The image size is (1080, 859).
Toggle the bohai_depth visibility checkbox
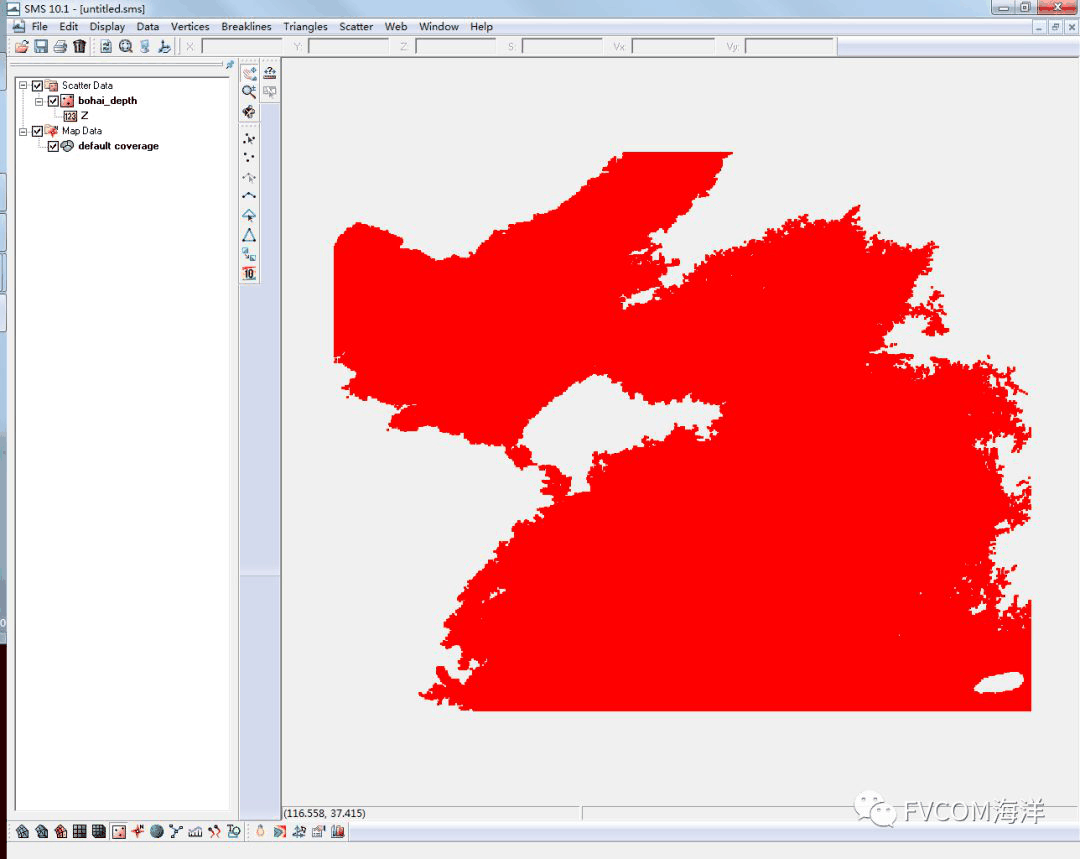pyautogui.click(x=54, y=101)
